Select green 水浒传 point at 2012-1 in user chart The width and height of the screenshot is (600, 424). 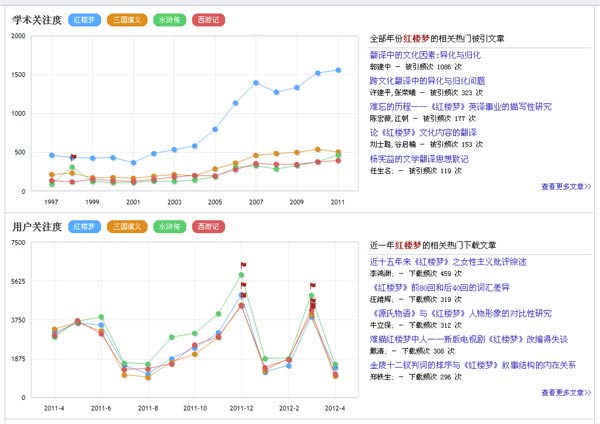265,359
